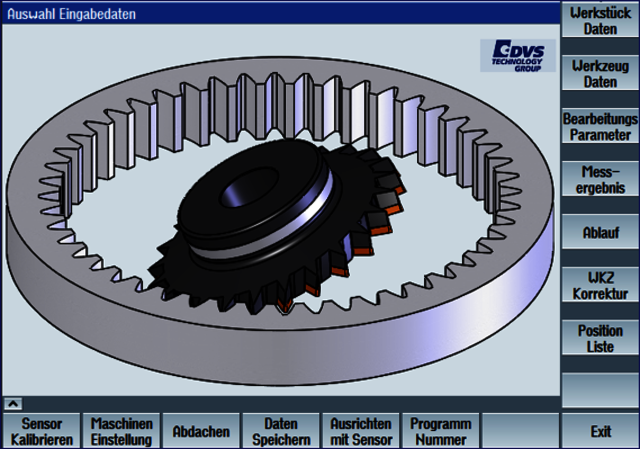The height and width of the screenshot is (449, 640).
Task: Open the Position Liste softkey
Action: tap(600, 338)
